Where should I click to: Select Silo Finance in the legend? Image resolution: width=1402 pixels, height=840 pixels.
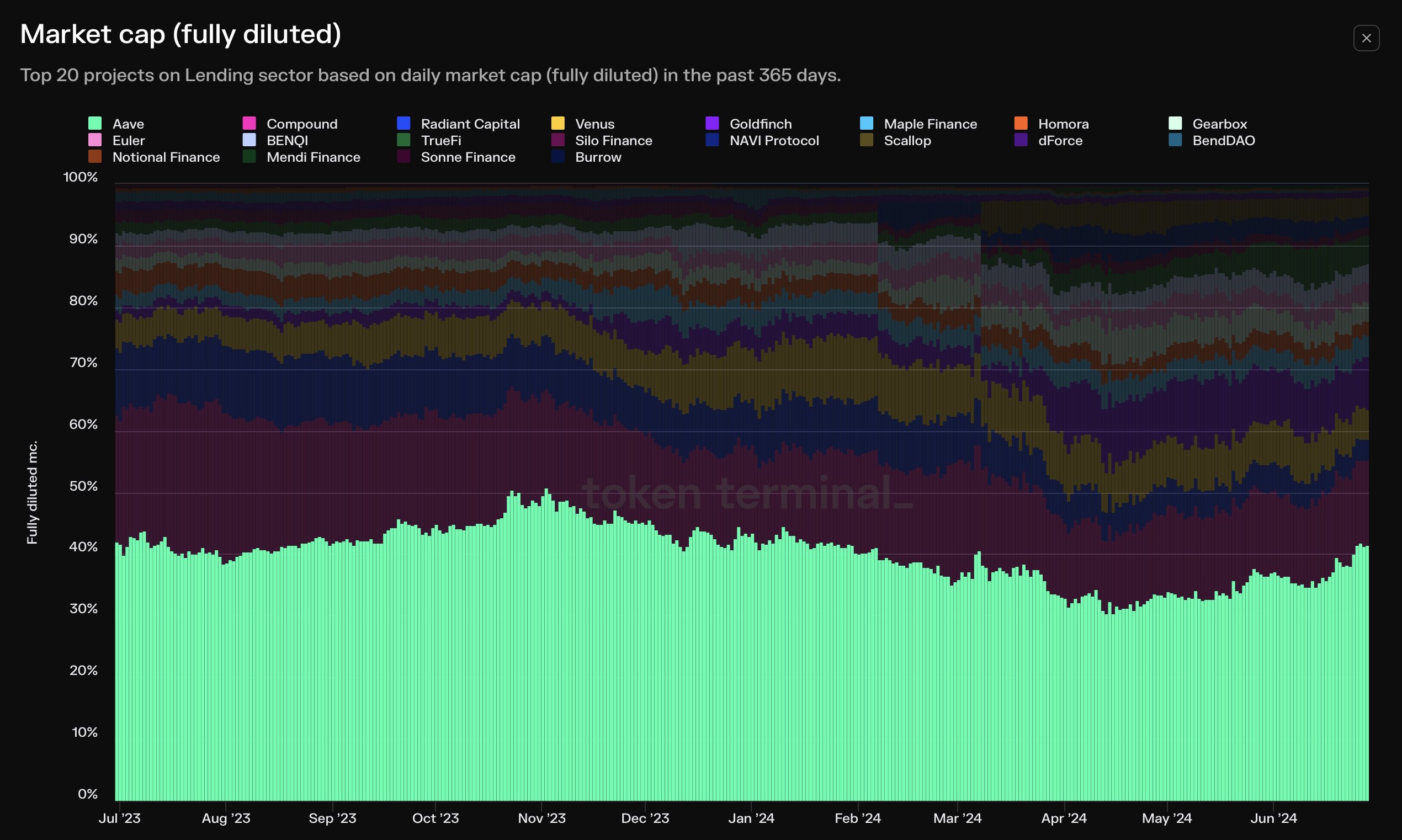coord(602,140)
